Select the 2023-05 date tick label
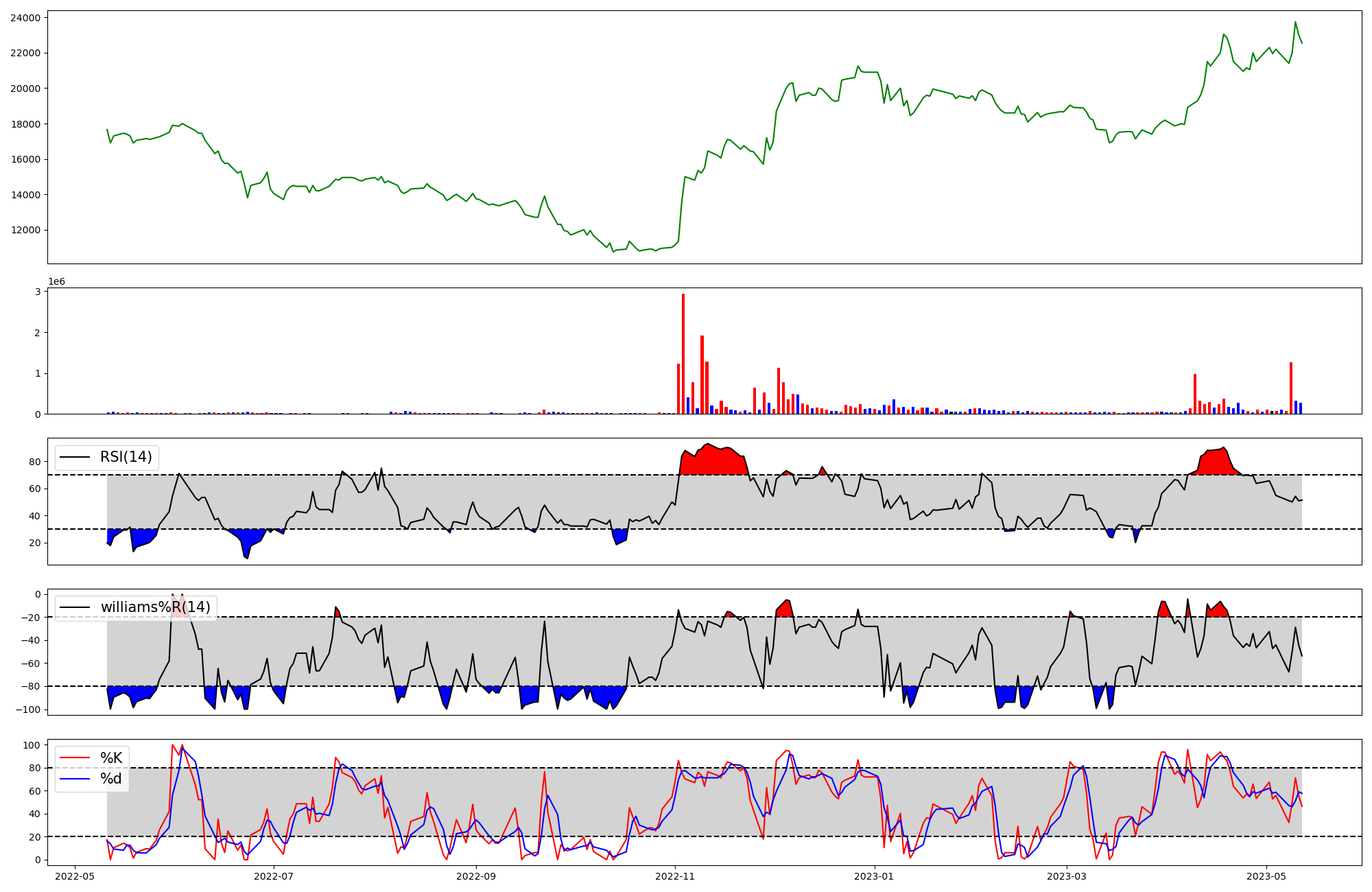Viewport: 1372px width, 892px height. pos(1266,876)
